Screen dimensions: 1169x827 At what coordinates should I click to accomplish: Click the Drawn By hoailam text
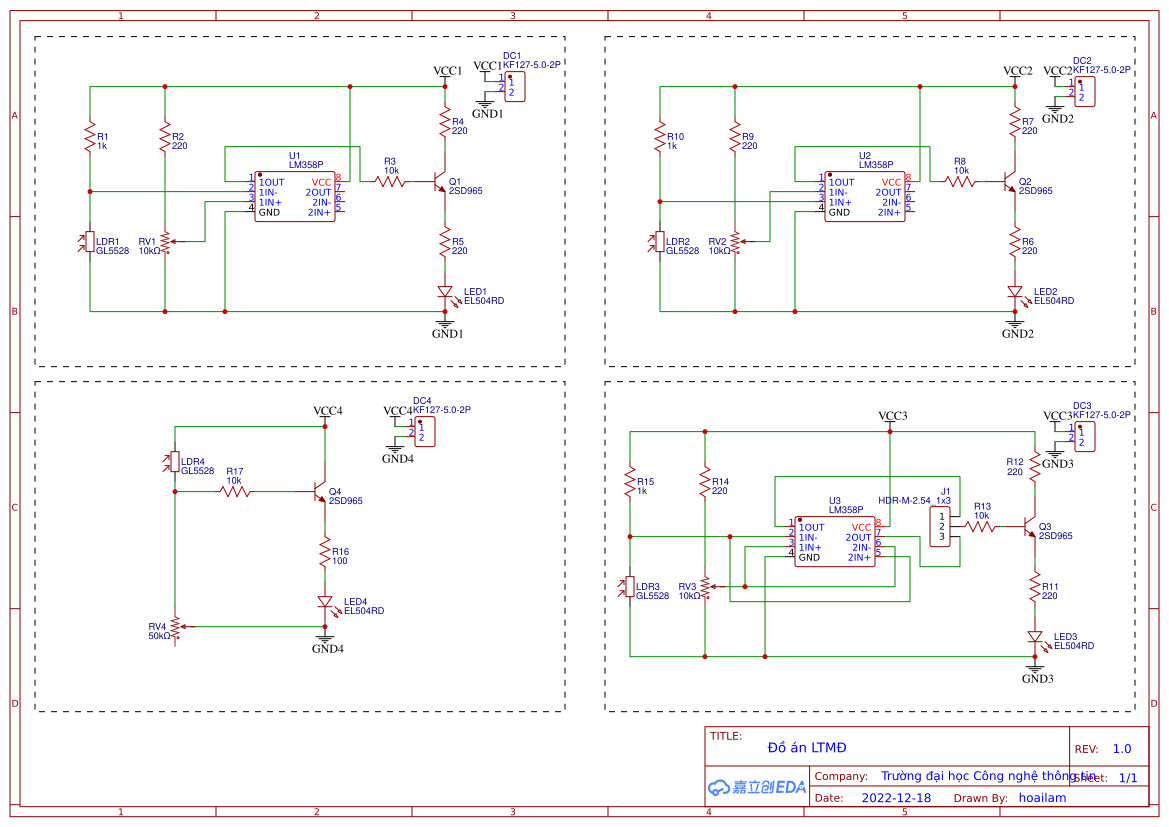[x=1042, y=797]
